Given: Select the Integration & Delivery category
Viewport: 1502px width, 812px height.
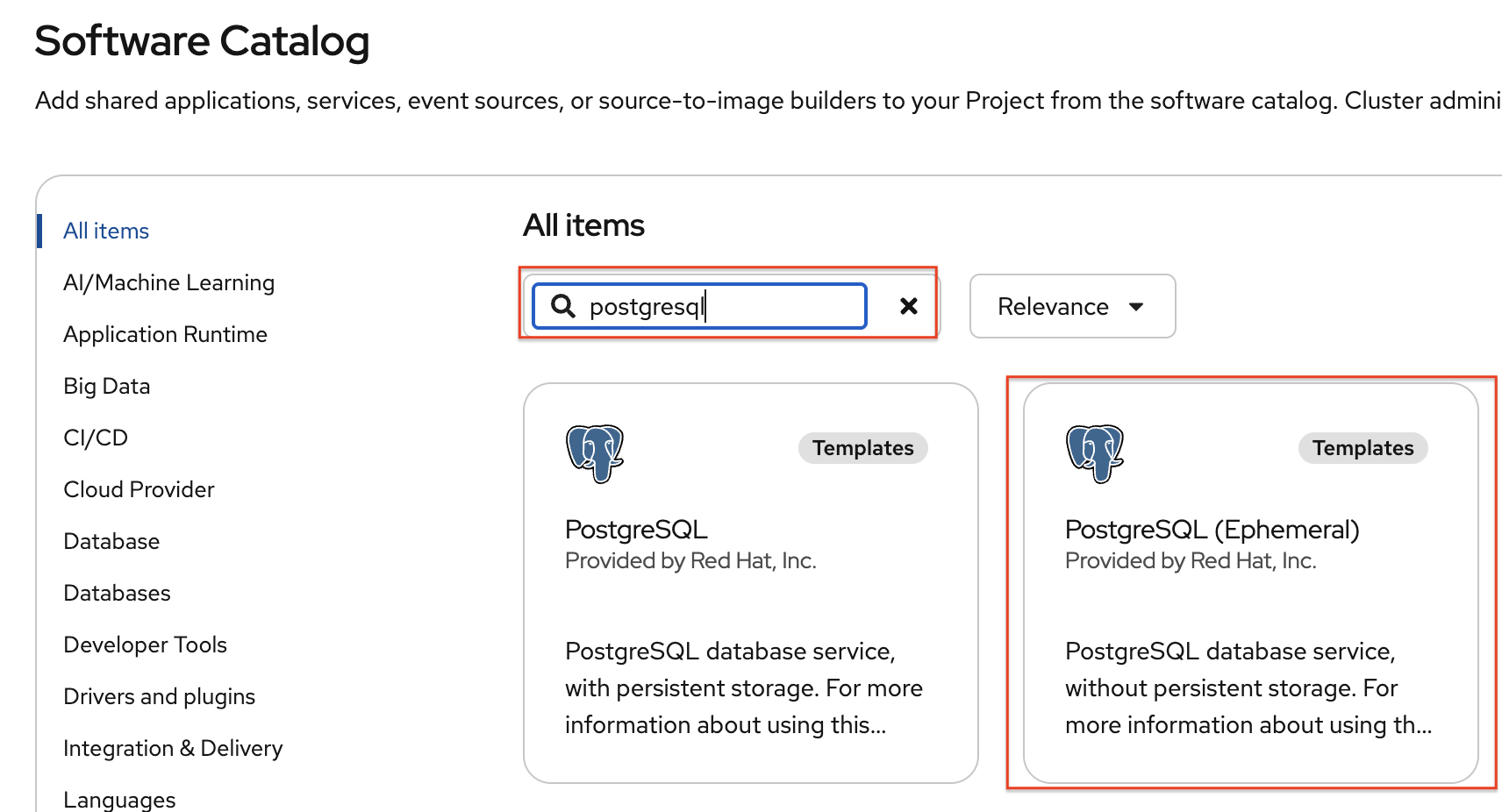Looking at the screenshot, I should pyautogui.click(x=173, y=748).
